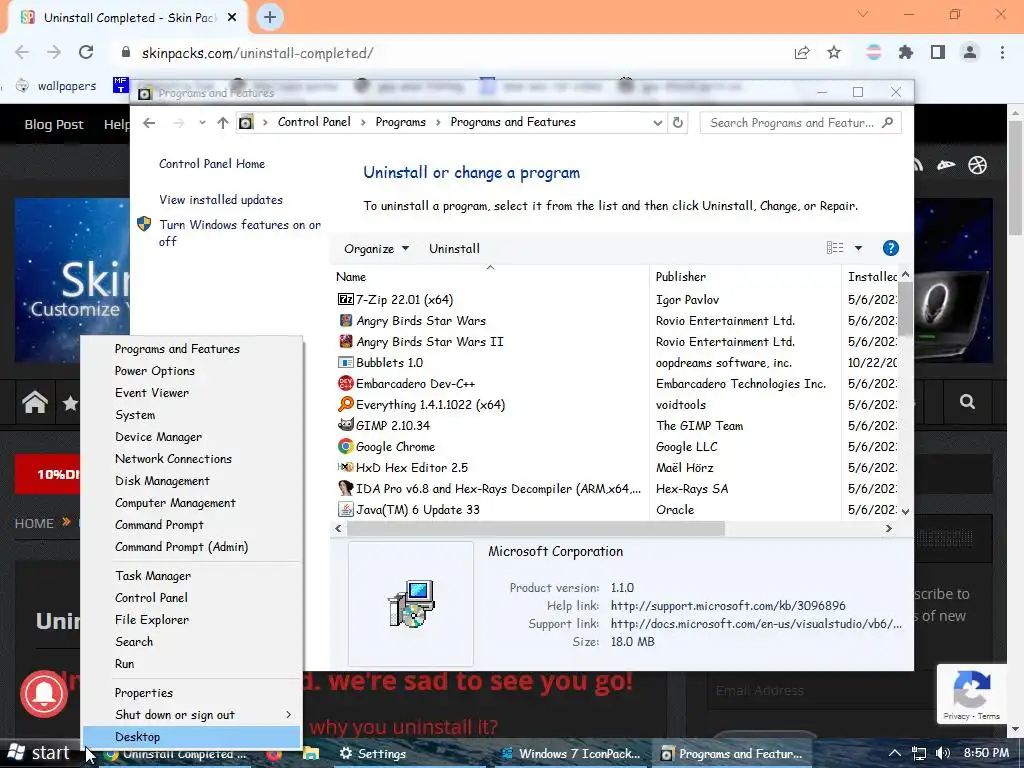Viewport: 1024px width, 768px height.
Task: Click Rovio Entertainment Ltd. publisher for Angry Birds Star Wars II
Action: [x=725, y=342]
